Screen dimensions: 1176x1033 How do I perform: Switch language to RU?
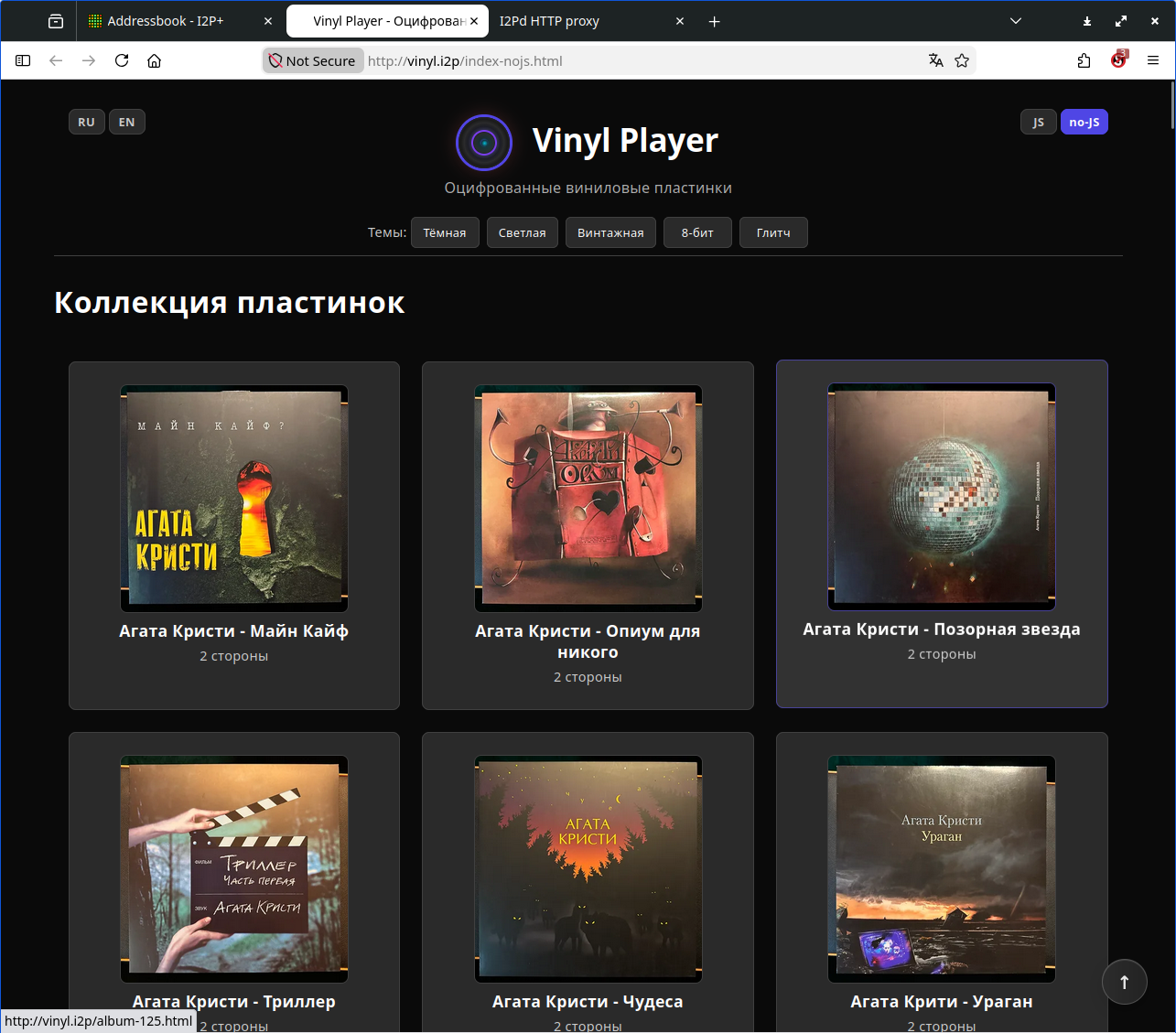tap(86, 122)
